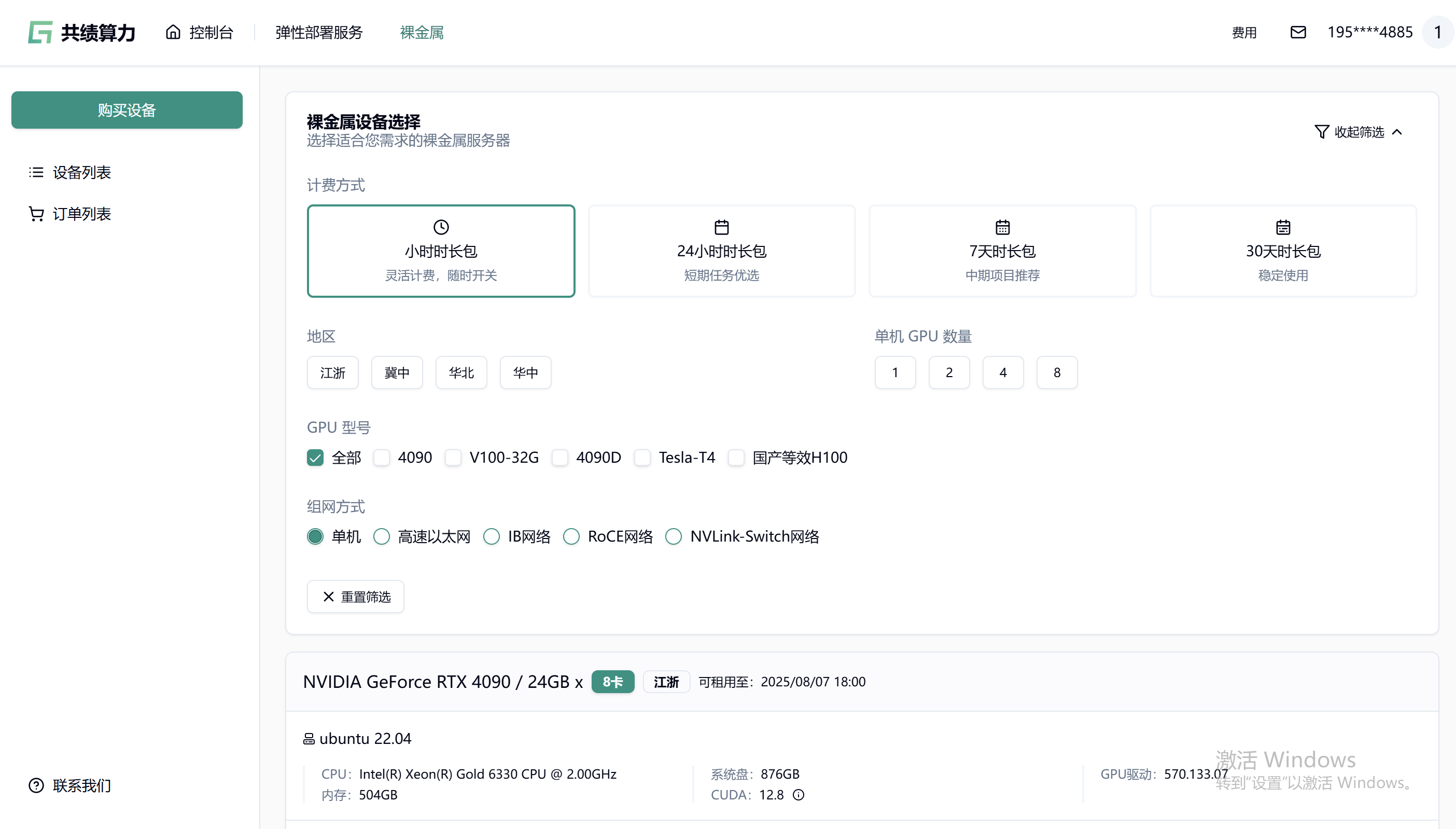1456x829 pixels.
Task: Click the ubuntu 22.04 text
Action: (365, 738)
